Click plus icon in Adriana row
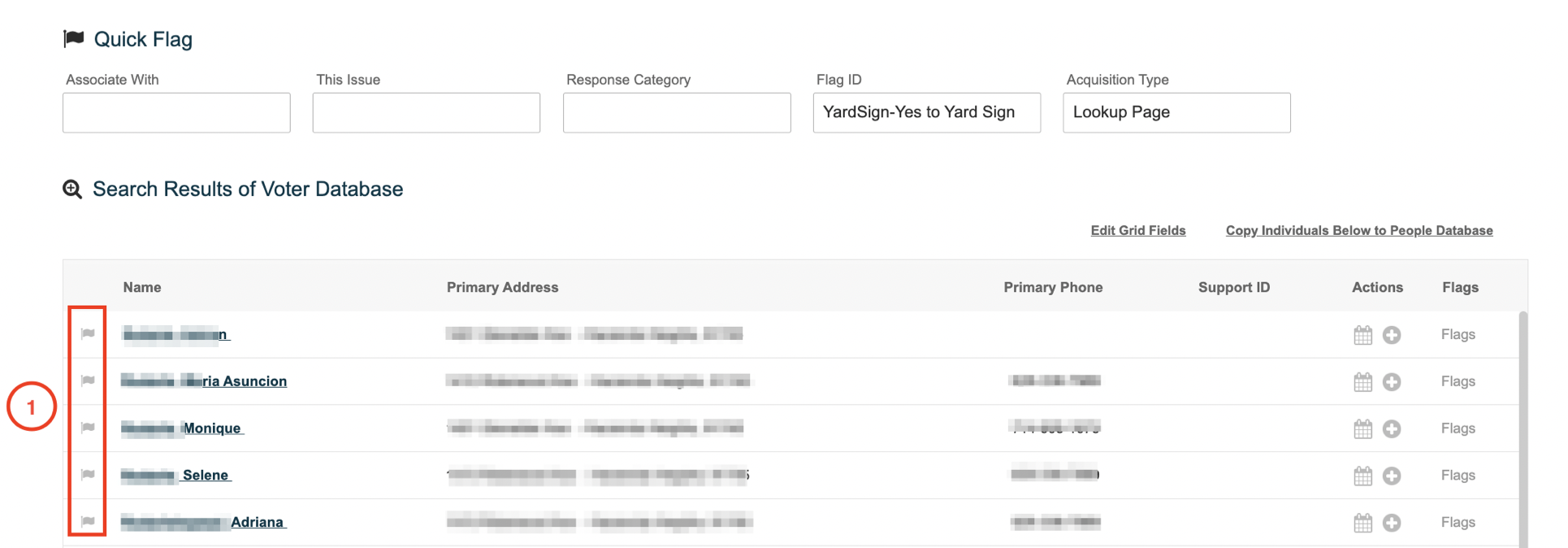The height and width of the screenshot is (548, 1568). [1392, 523]
